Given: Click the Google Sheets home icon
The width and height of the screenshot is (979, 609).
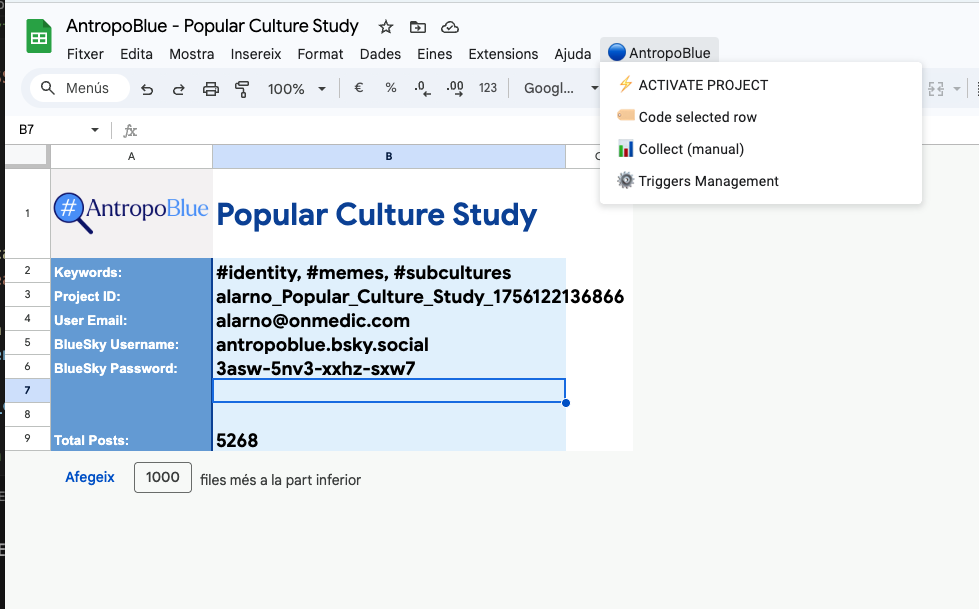Looking at the screenshot, I should [39, 39].
